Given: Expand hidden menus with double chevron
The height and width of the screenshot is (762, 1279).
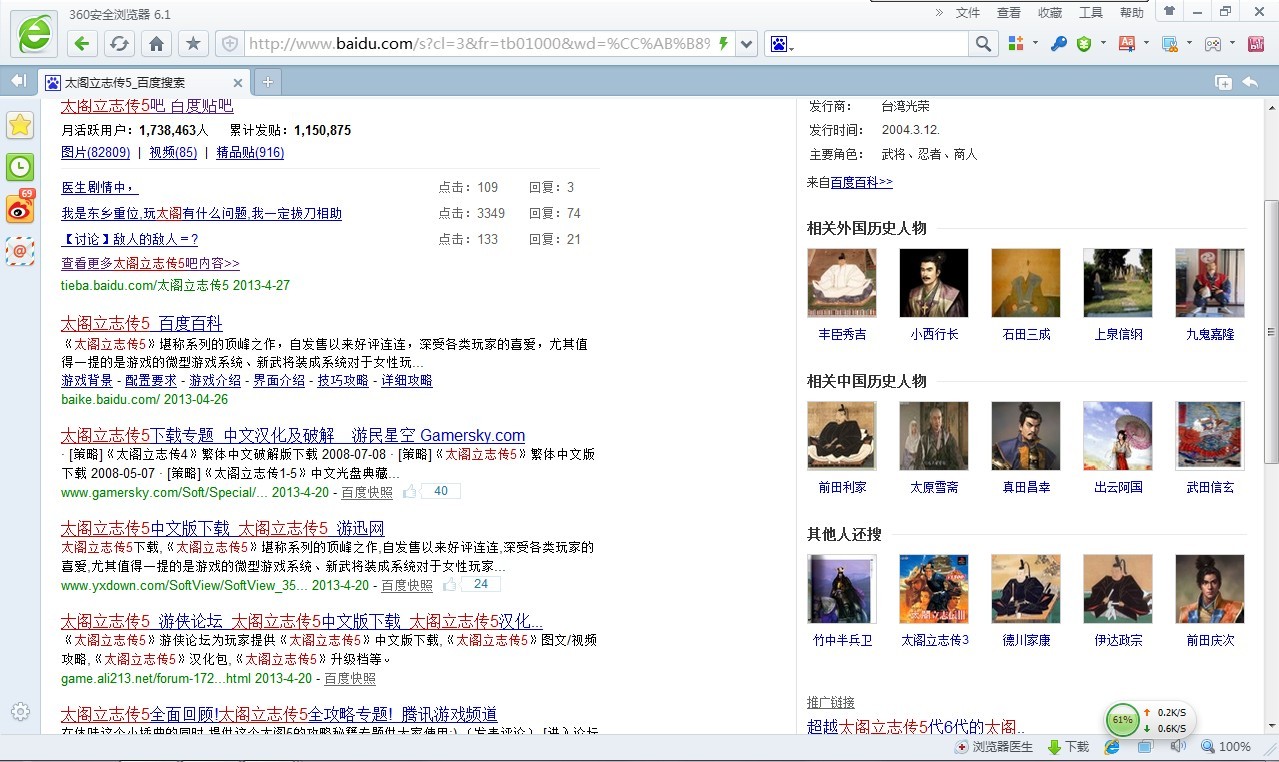Looking at the screenshot, I should pyautogui.click(x=939, y=12).
